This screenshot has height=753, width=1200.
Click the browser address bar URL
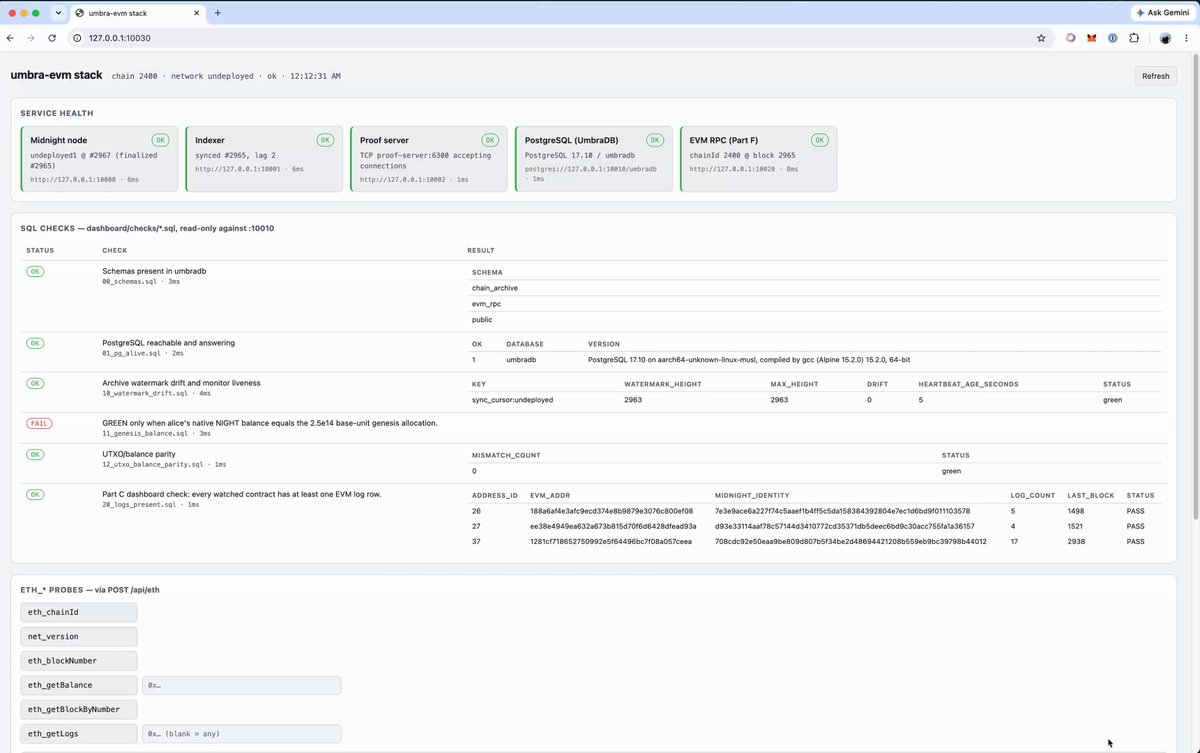[120, 38]
